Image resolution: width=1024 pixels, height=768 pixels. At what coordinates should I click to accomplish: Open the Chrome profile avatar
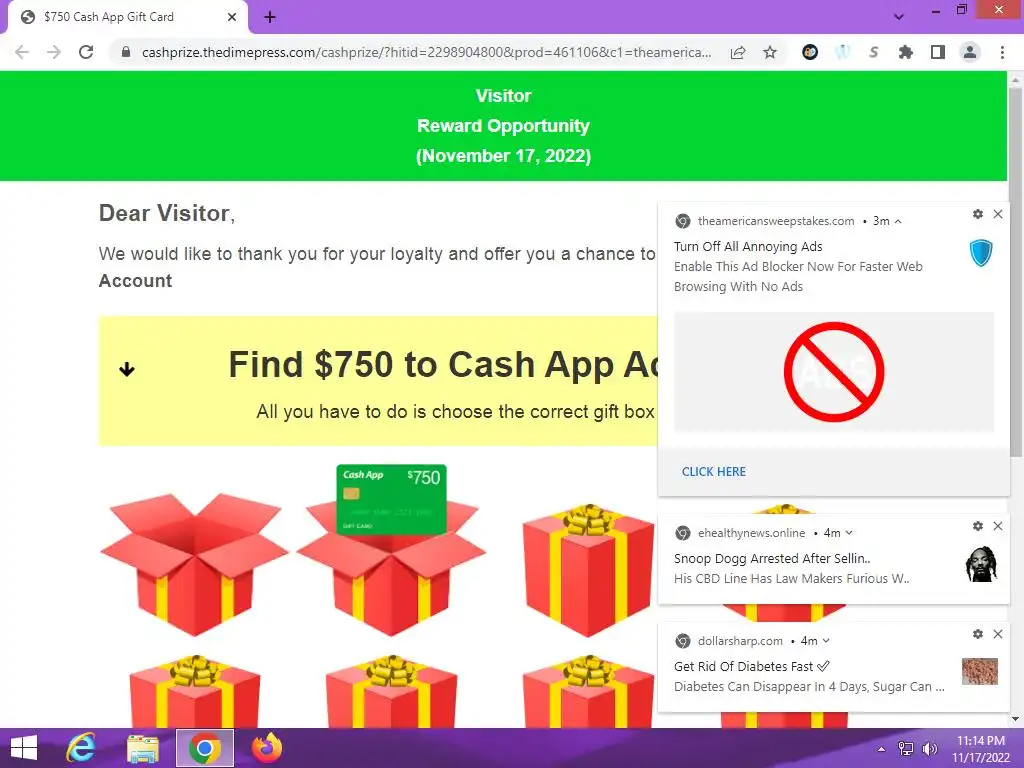tap(970, 52)
